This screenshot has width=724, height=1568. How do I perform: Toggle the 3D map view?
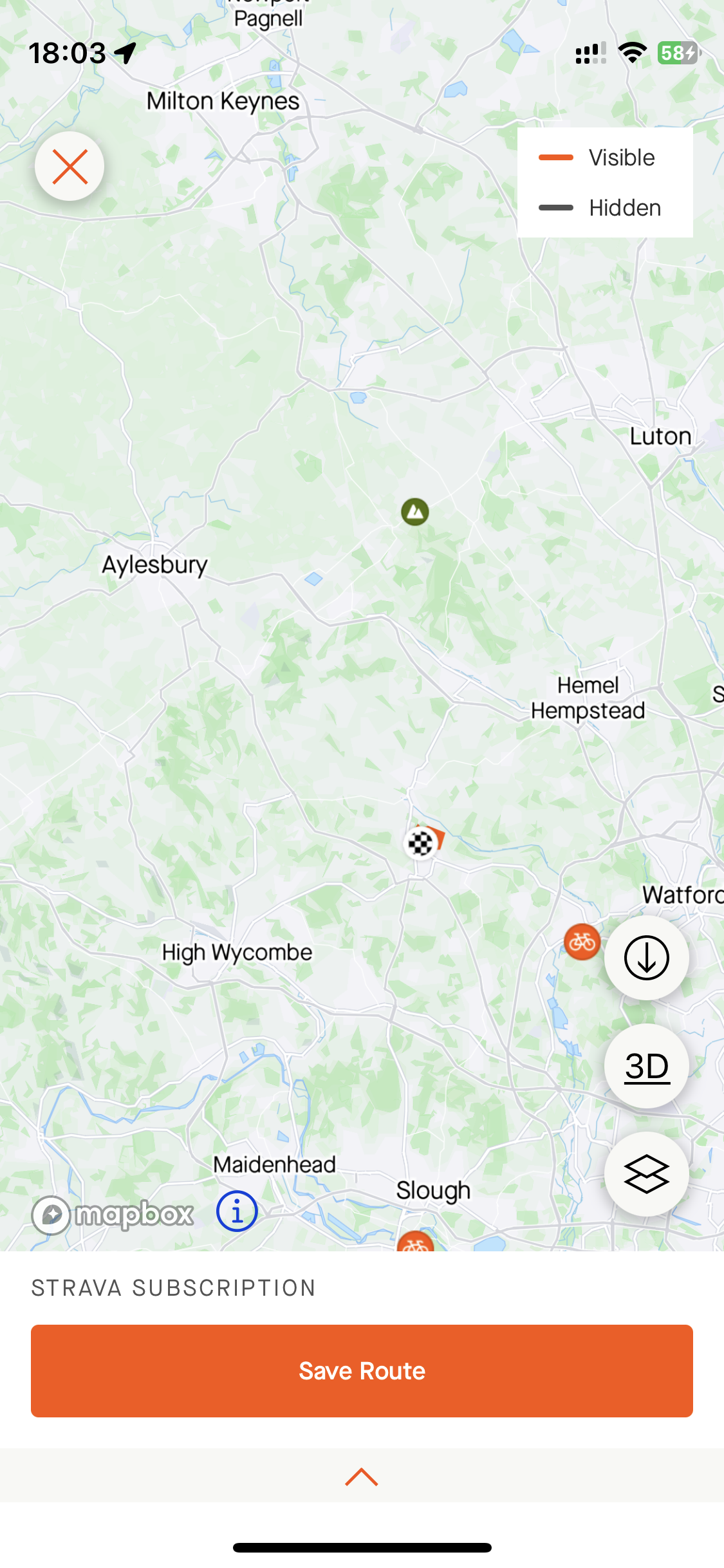[x=646, y=1066]
